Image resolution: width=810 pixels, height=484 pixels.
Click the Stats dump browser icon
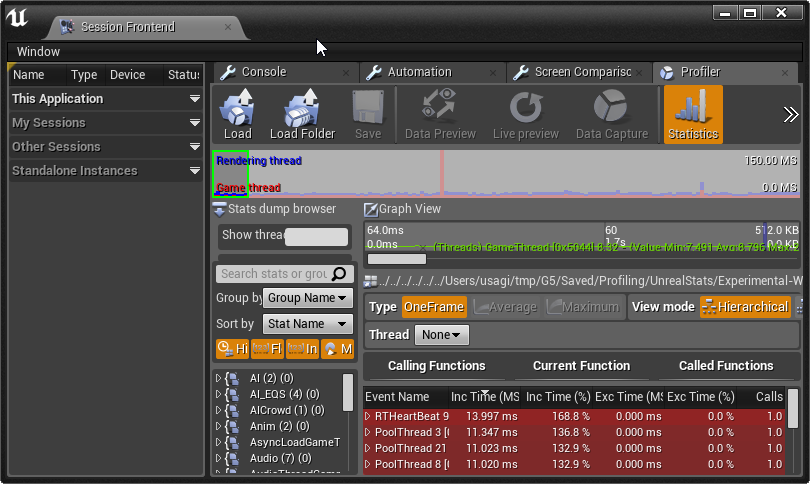click(219, 209)
